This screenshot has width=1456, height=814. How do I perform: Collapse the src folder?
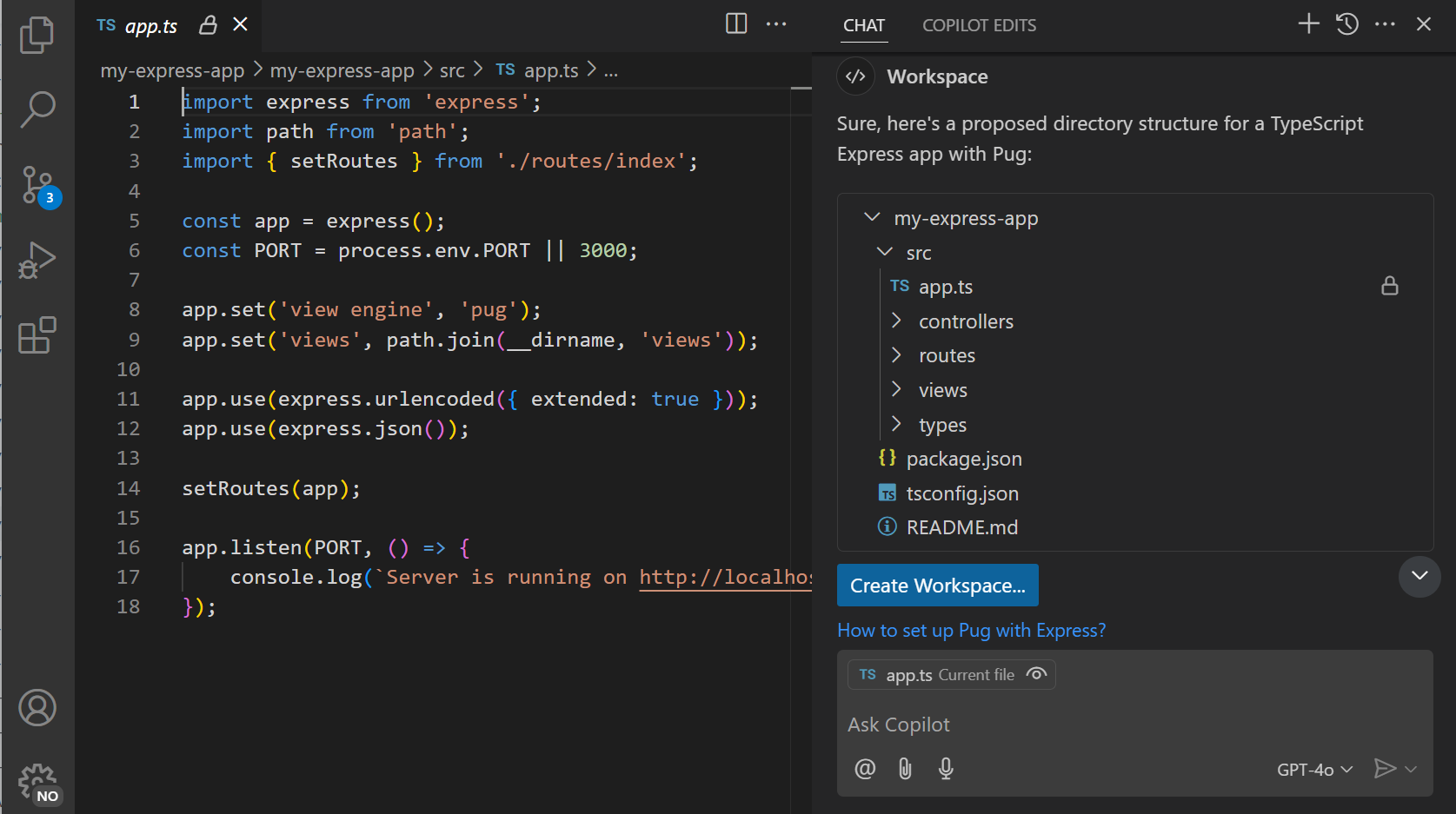[885, 252]
